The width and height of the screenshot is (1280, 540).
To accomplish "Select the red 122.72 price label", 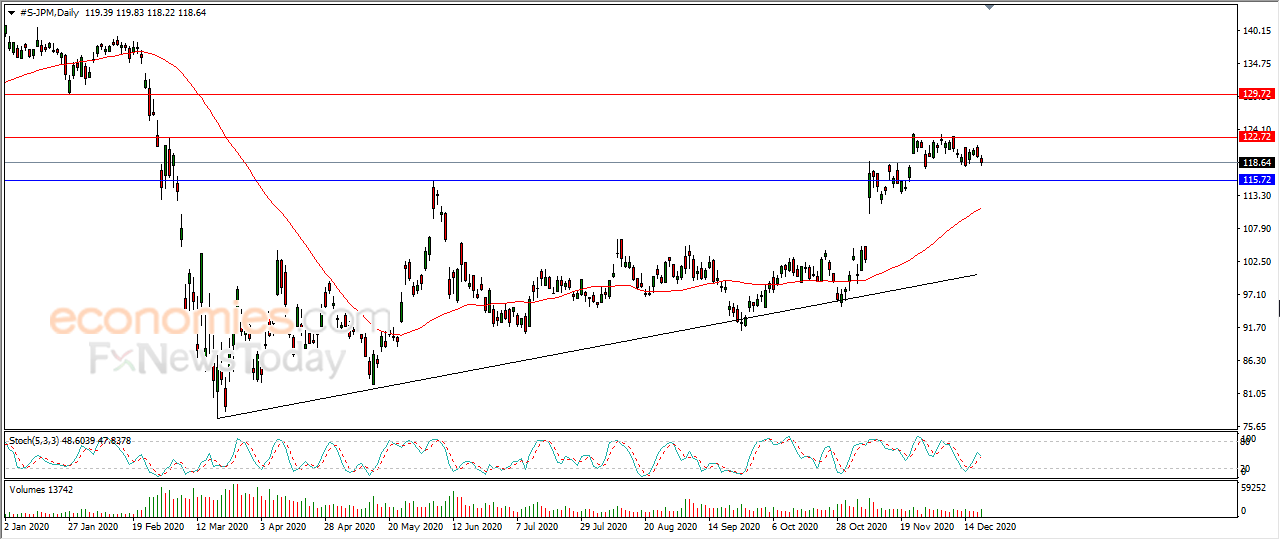I will (1256, 137).
